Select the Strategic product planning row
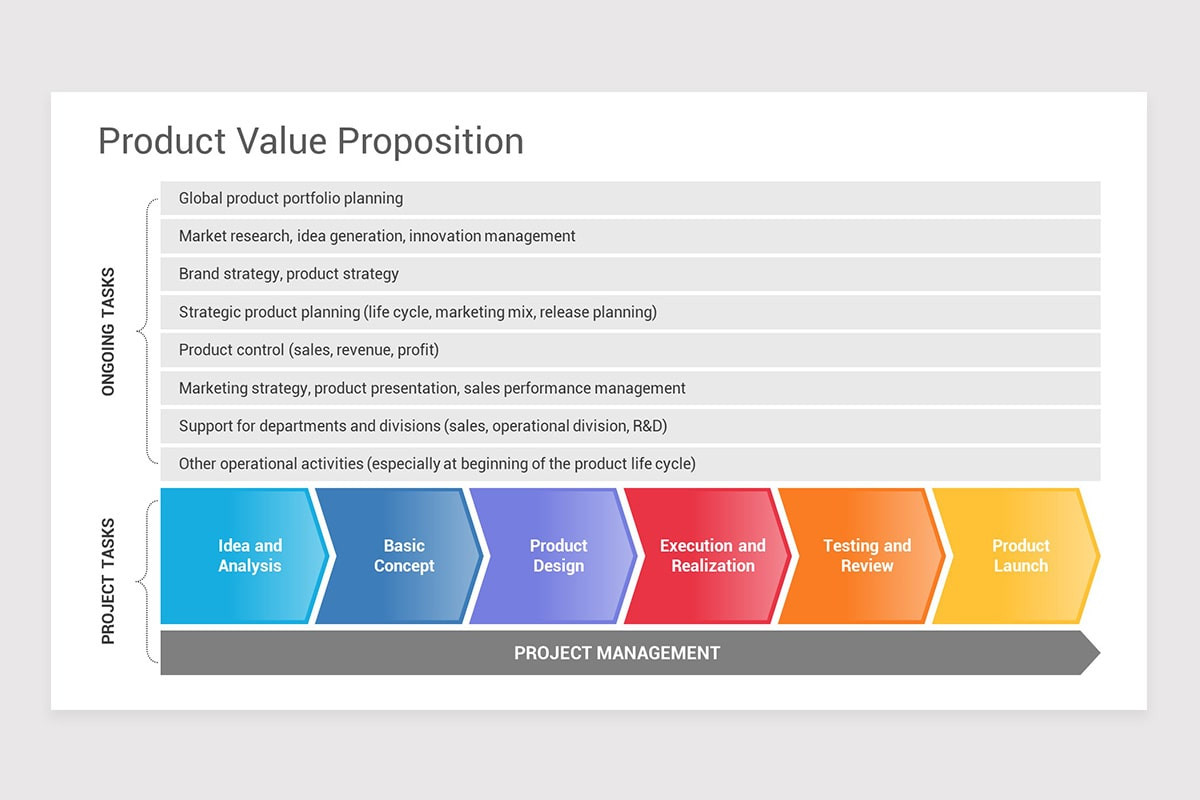This screenshot has width=1200, height=800. point(630,312)
